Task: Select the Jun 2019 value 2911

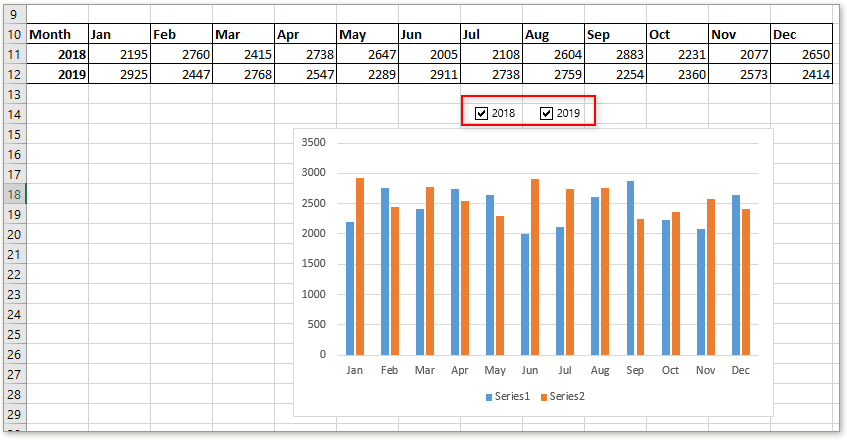Action: 429,74
